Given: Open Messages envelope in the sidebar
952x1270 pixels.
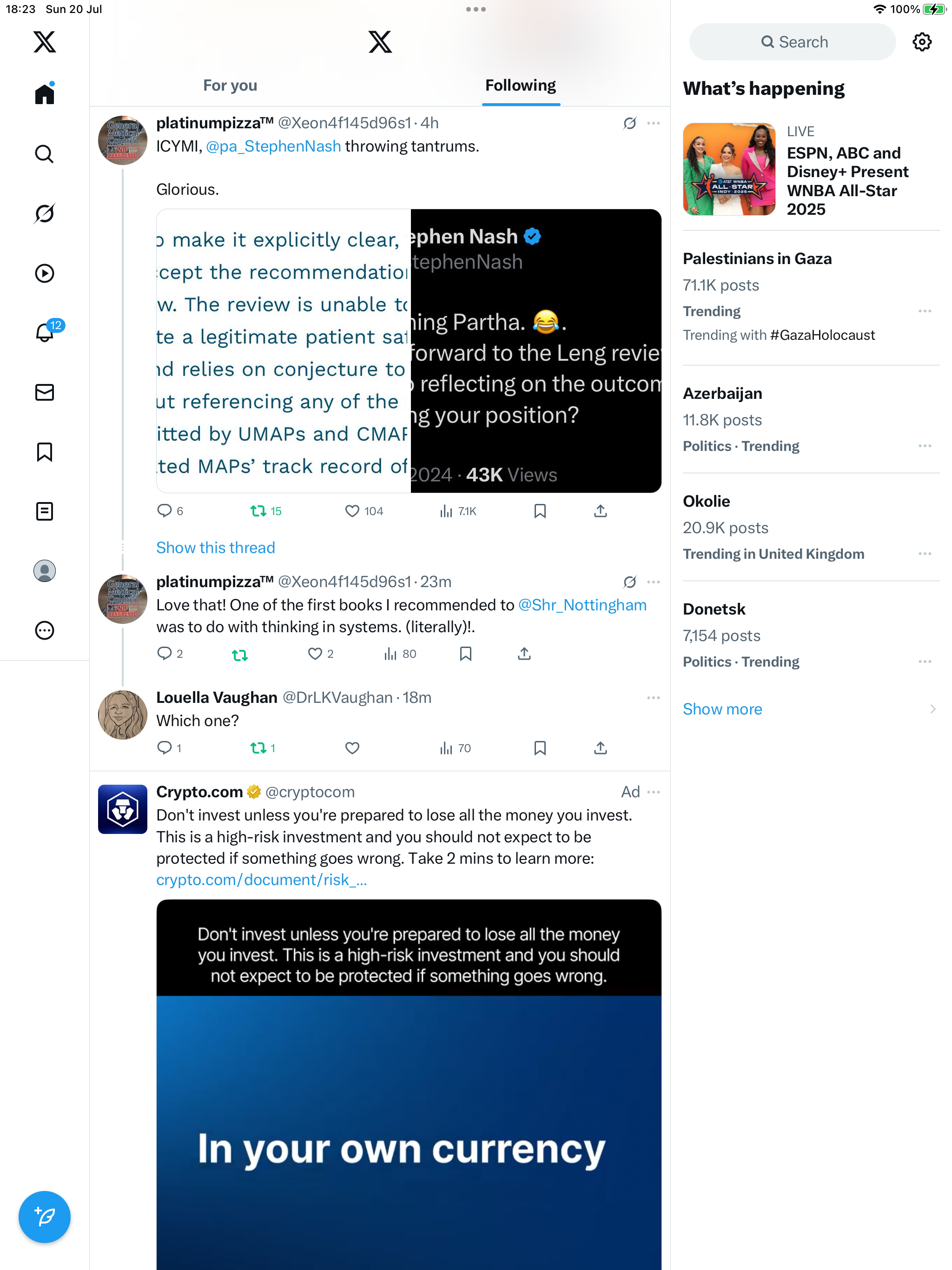Looking at the screenshot, I should (44, 393).
